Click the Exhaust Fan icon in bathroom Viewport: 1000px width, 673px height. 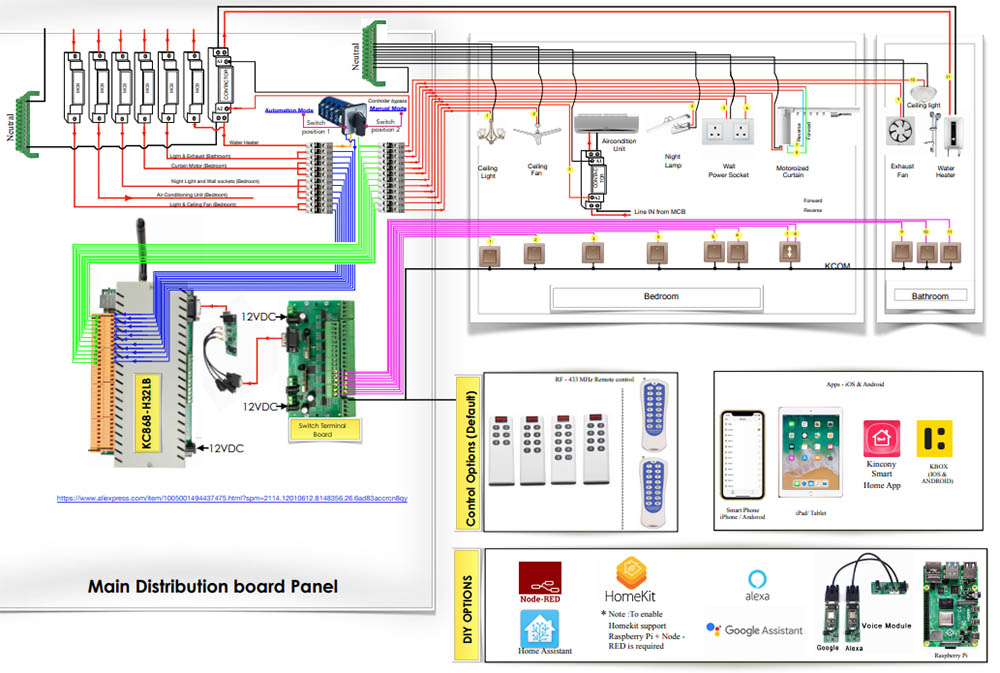coord(901,134)
